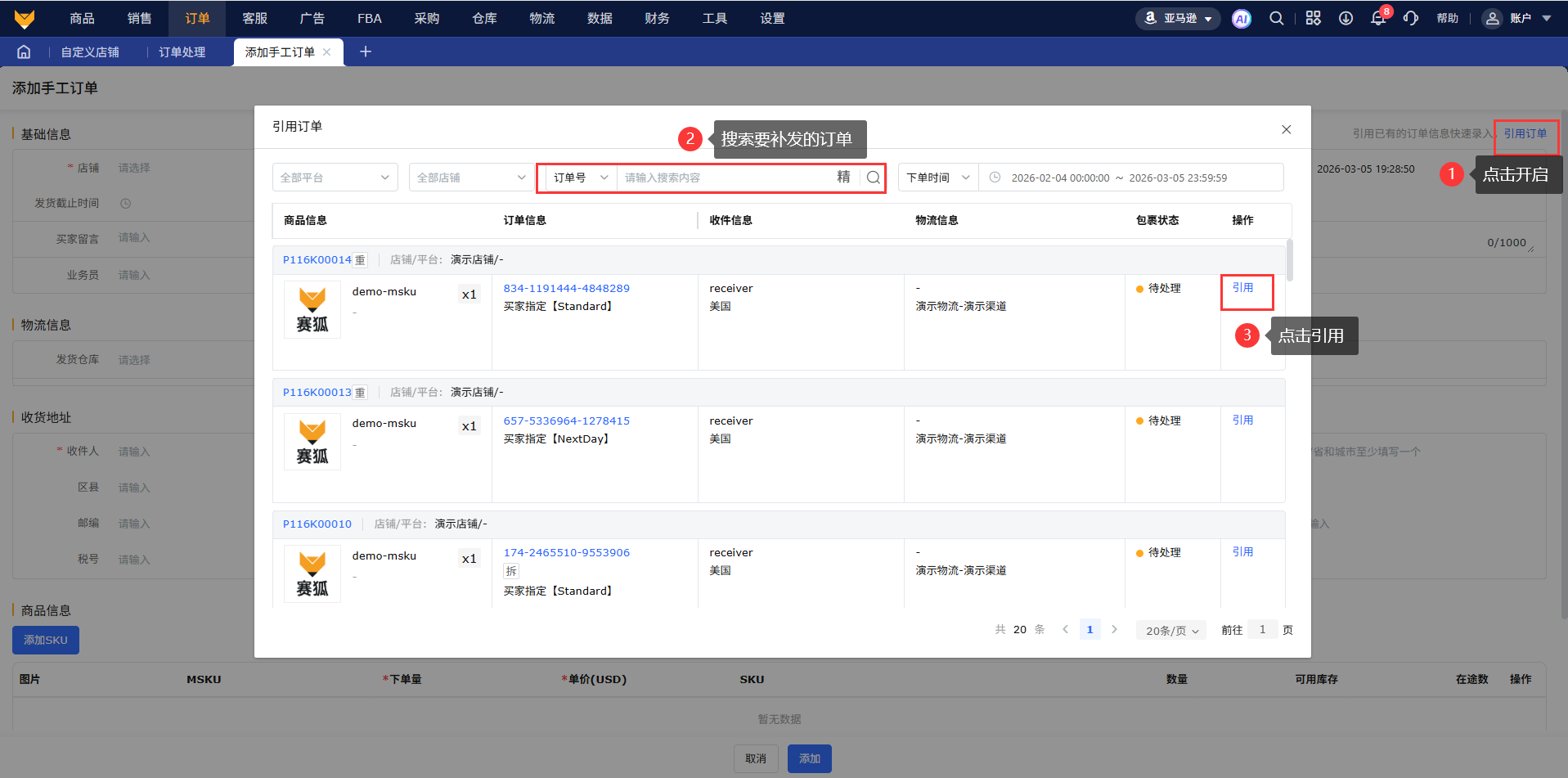Click the search icon in order search box
This screenshot has width=1568, height=778.
tap(874, 178)
